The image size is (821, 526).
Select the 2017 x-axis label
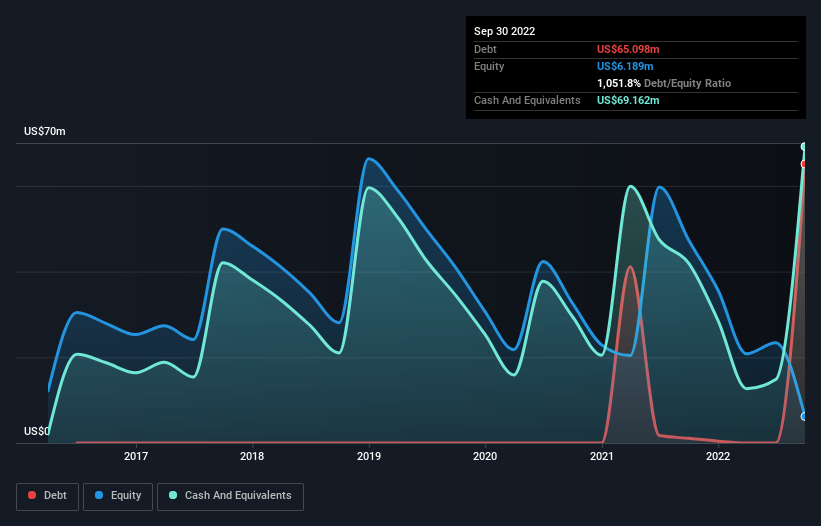point(136,456)
